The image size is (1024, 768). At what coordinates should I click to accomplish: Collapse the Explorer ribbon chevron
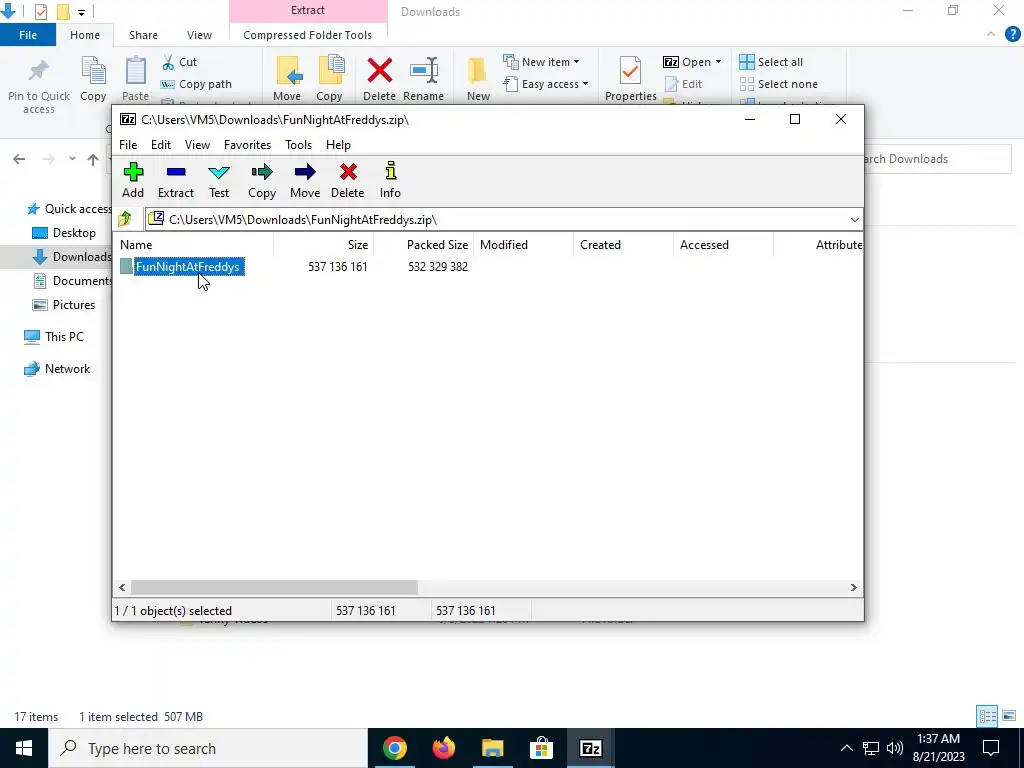point(991,35)
